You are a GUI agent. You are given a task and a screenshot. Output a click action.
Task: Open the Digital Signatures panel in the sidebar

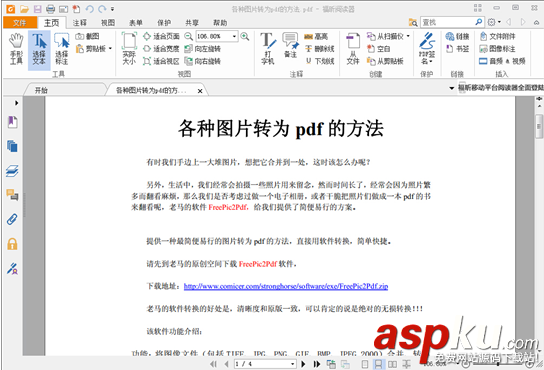pyautogui.click(x=12, y=269)
